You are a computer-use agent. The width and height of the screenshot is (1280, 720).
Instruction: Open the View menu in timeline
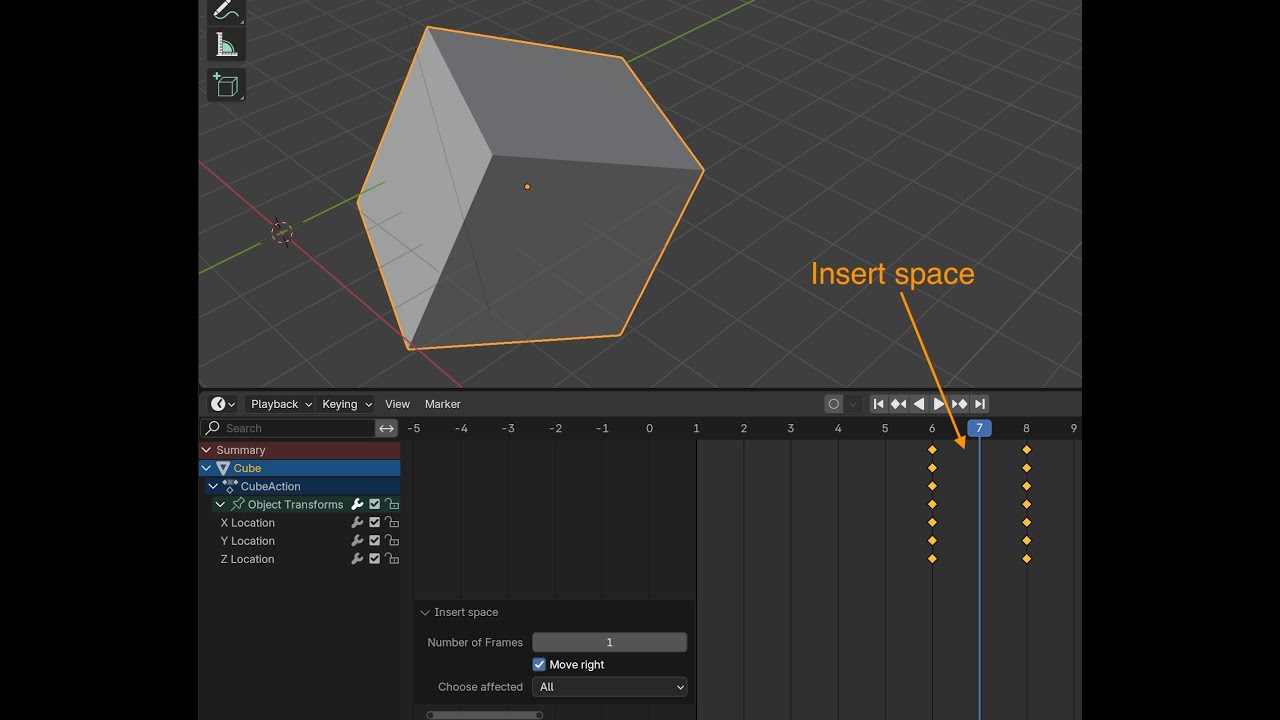point(397,404)
